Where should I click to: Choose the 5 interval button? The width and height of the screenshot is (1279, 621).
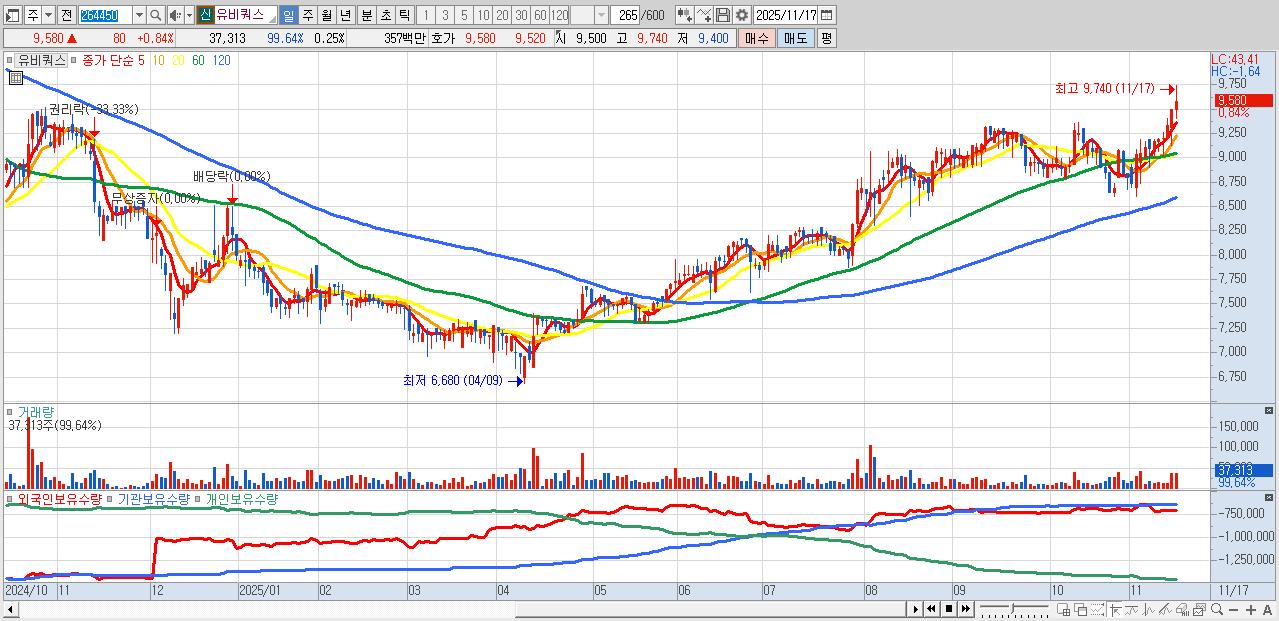464,15
